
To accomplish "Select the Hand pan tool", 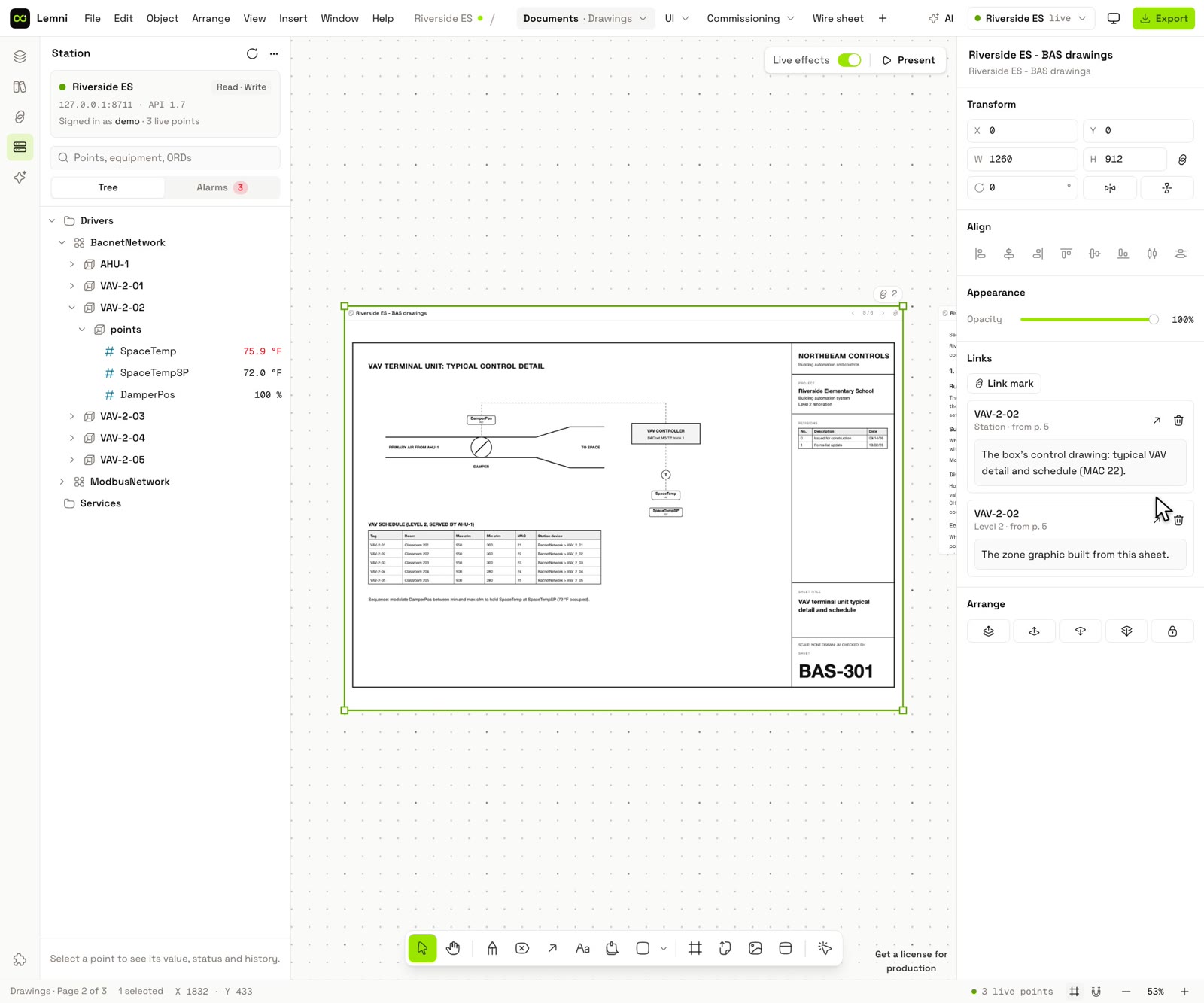I will click(x=453, y=948).
